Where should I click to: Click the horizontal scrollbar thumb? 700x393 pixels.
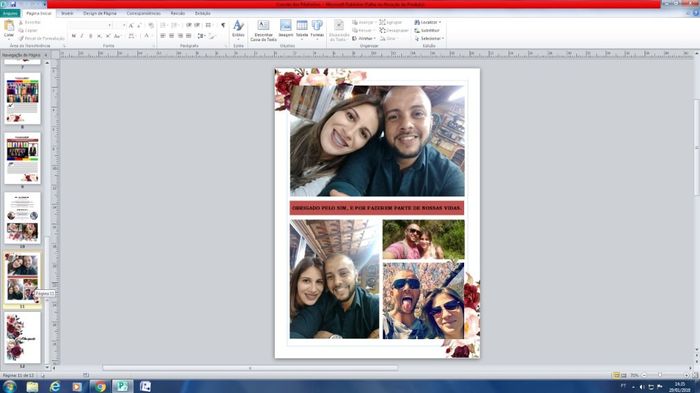tap(250, 368)
